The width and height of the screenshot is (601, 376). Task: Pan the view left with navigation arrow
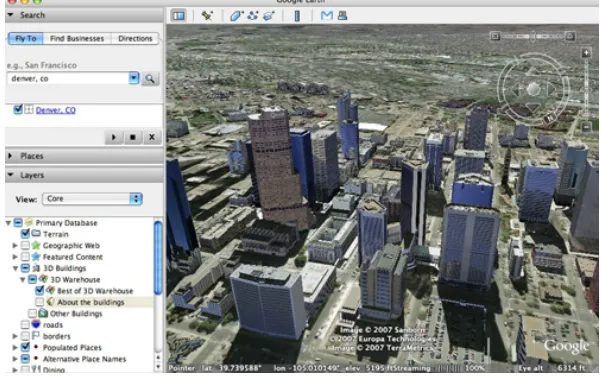[x=516, y=89]
